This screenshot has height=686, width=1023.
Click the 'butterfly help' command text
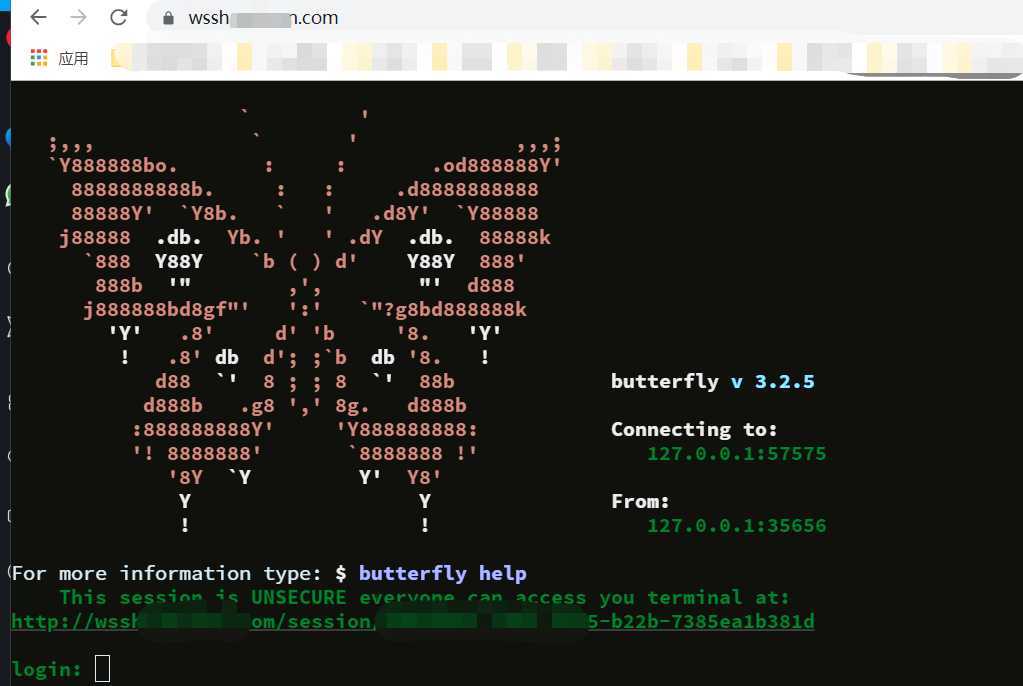click(x=442, y=573)
